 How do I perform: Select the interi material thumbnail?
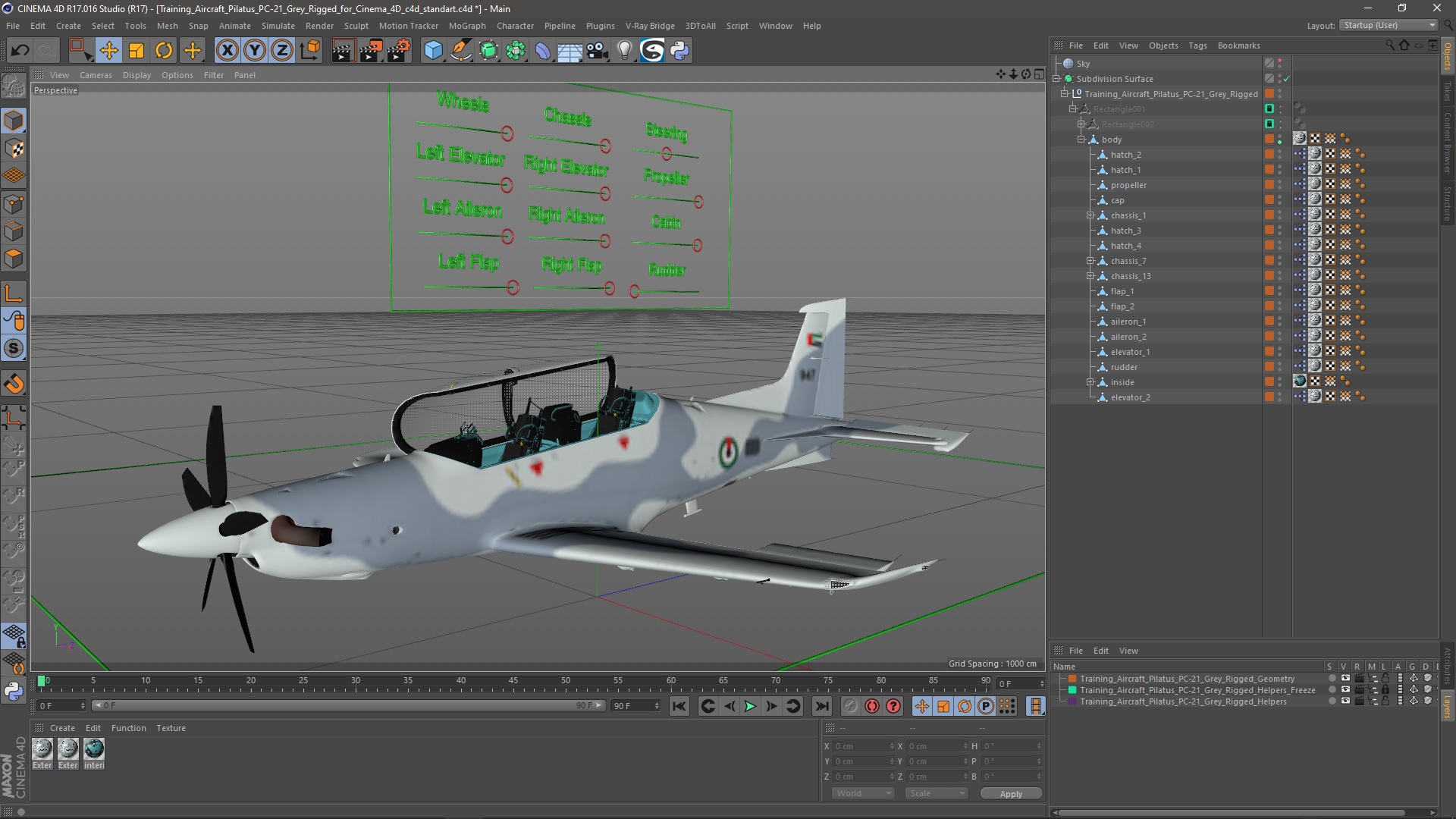click(x=94, y=749)
